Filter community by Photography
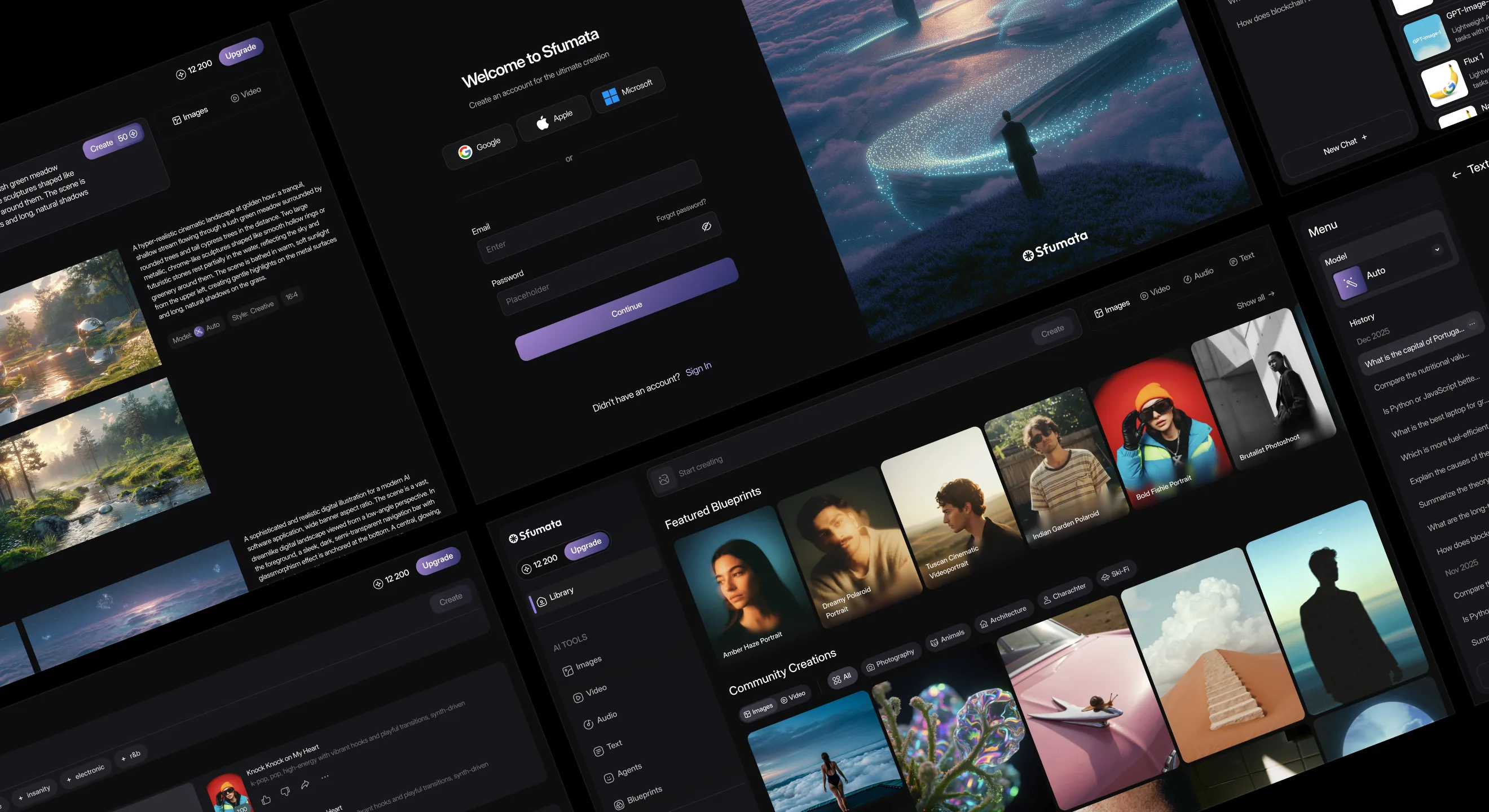This screenshot has height=812, width=1489. (890, 660)
